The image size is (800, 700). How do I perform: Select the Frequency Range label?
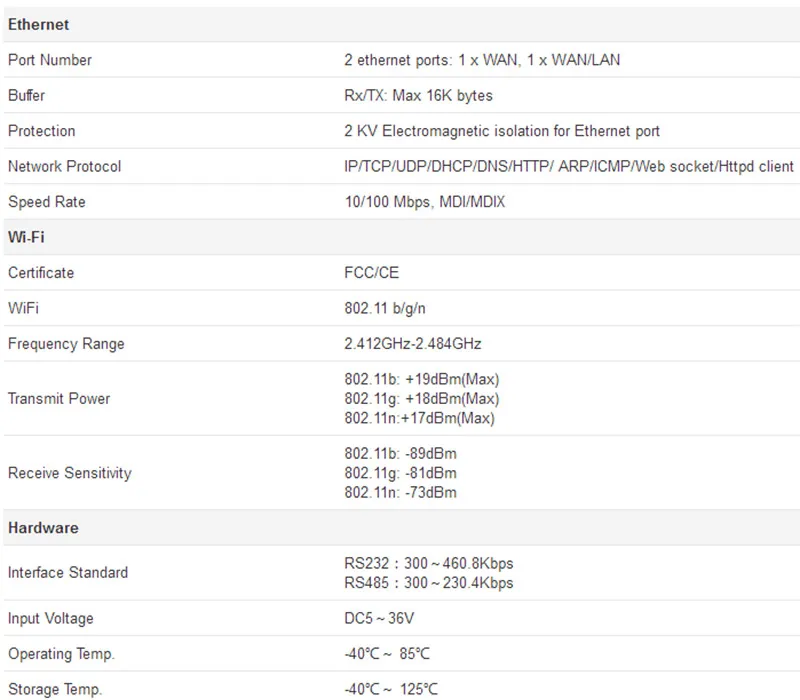point(66,344)
